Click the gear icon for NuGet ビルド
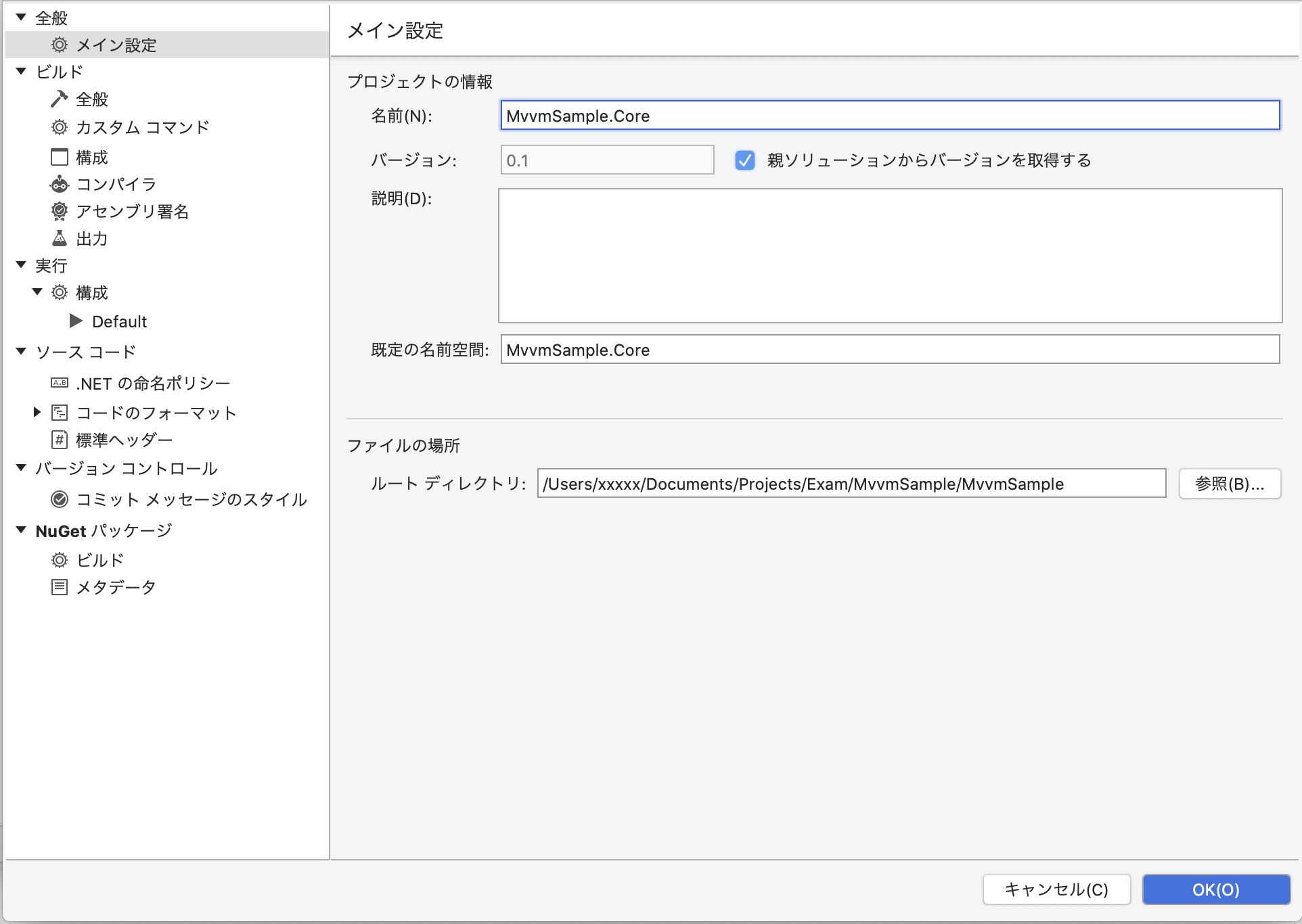The image size is (1302, 924). pos(60,560)
